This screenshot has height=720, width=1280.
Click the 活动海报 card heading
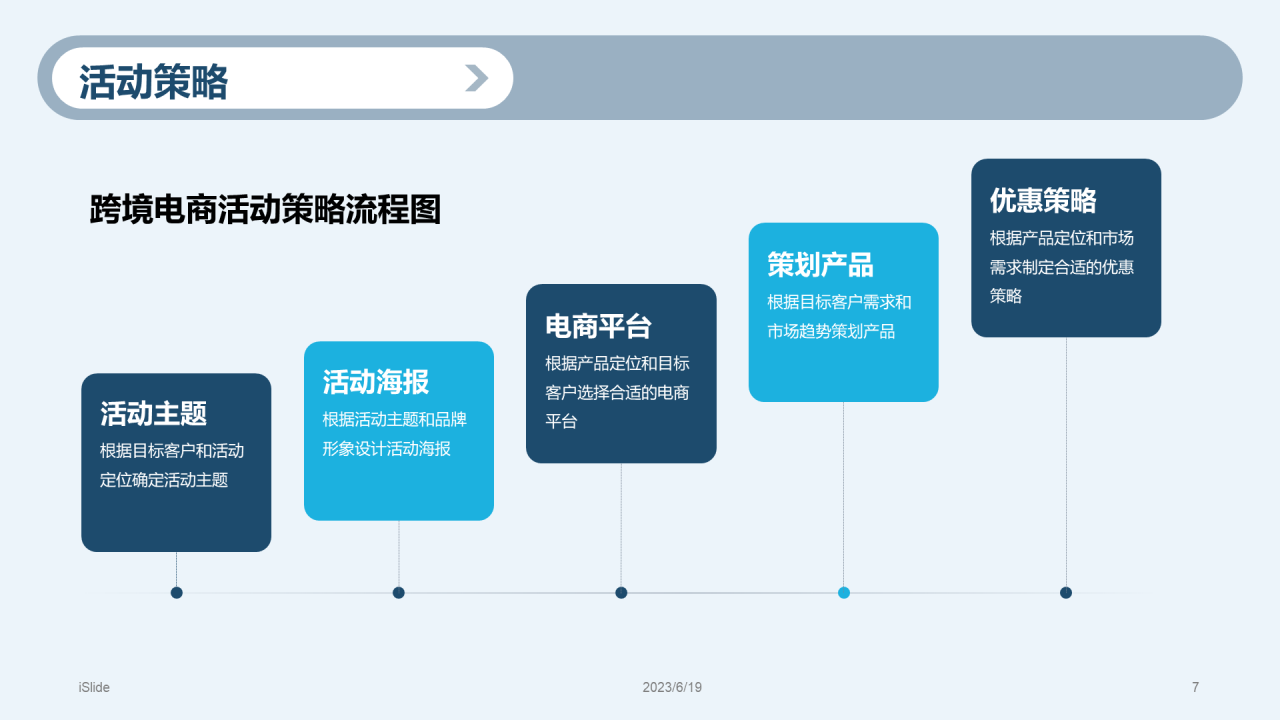pyautogui.click(x=376, y=381)
